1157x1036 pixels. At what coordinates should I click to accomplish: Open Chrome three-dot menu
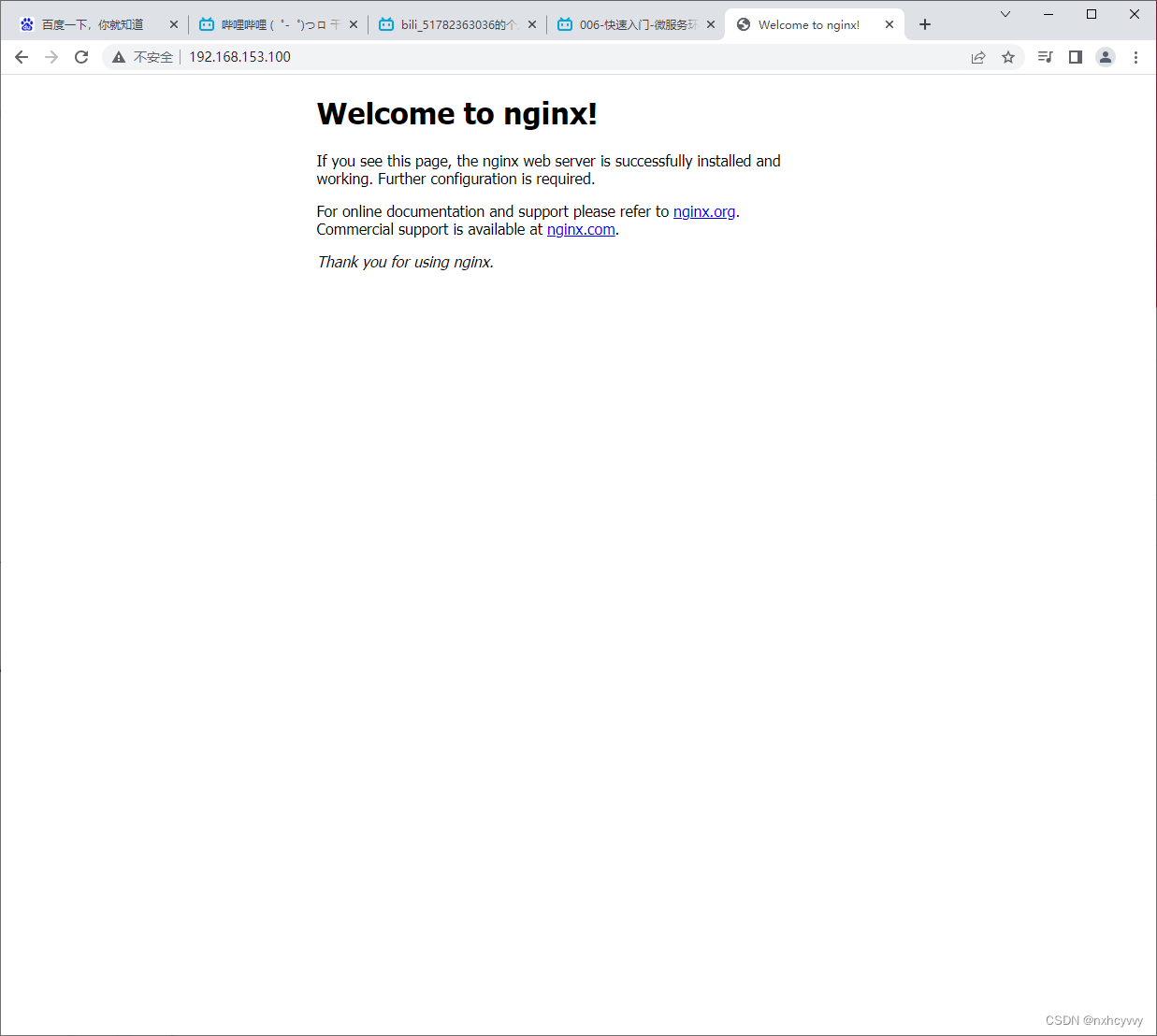point(1135,57)
